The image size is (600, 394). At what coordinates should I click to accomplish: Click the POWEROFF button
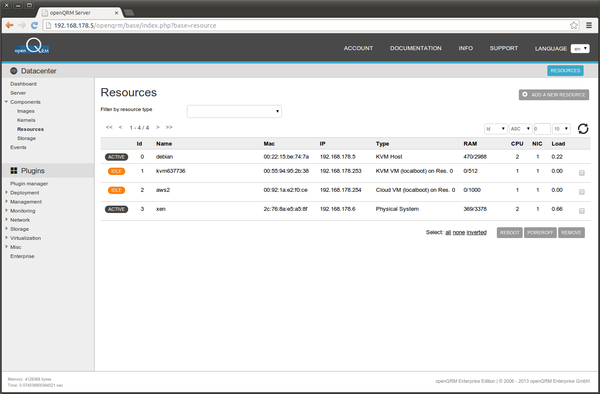coord(540,233)
